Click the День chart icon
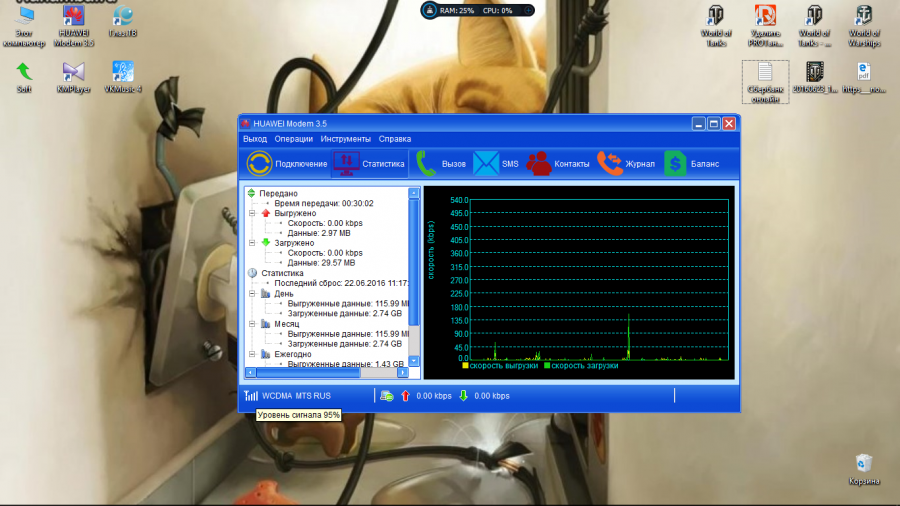900x506 pixels. point(266,294)
